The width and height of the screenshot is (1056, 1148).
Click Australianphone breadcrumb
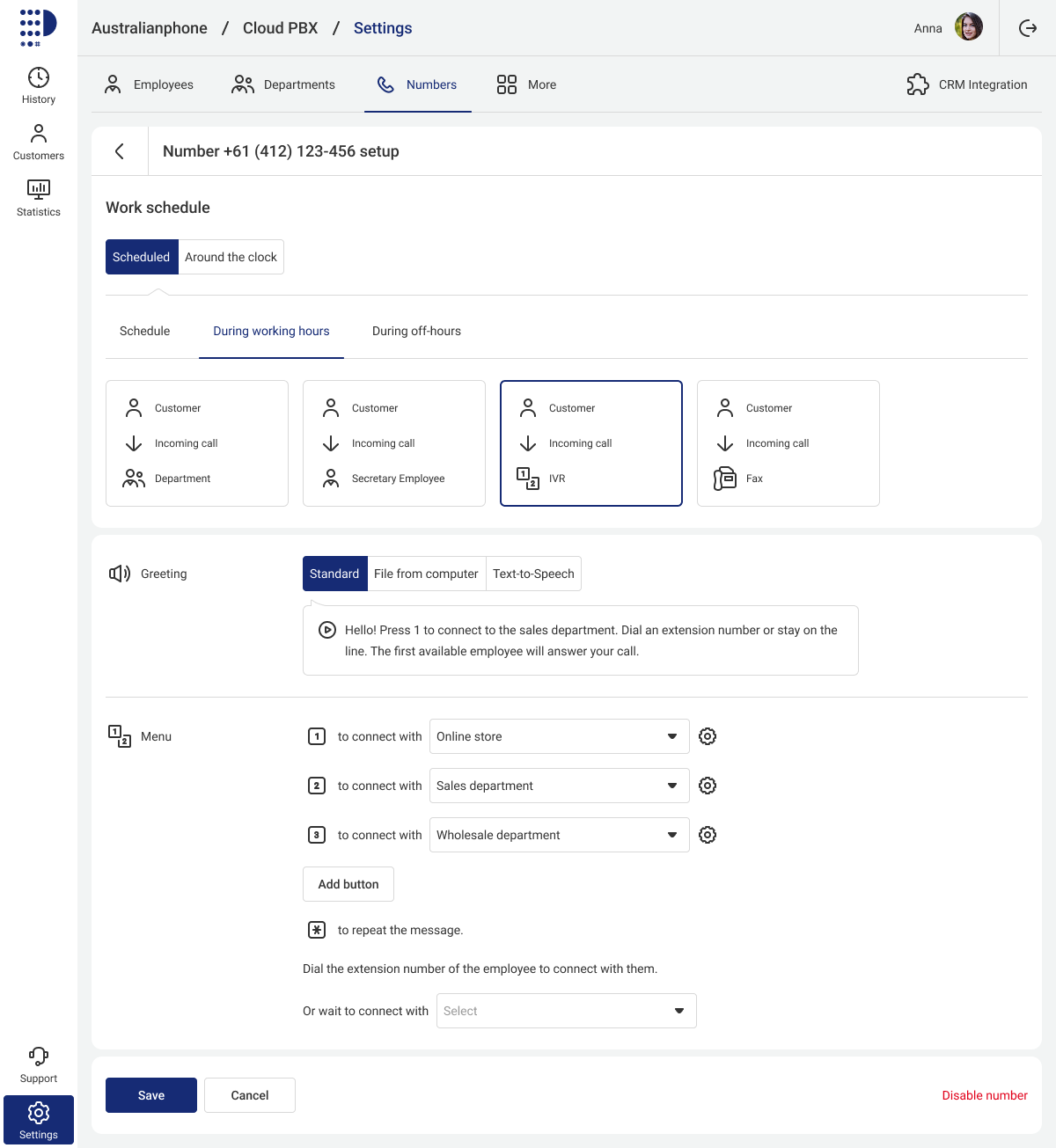[150, 28]
